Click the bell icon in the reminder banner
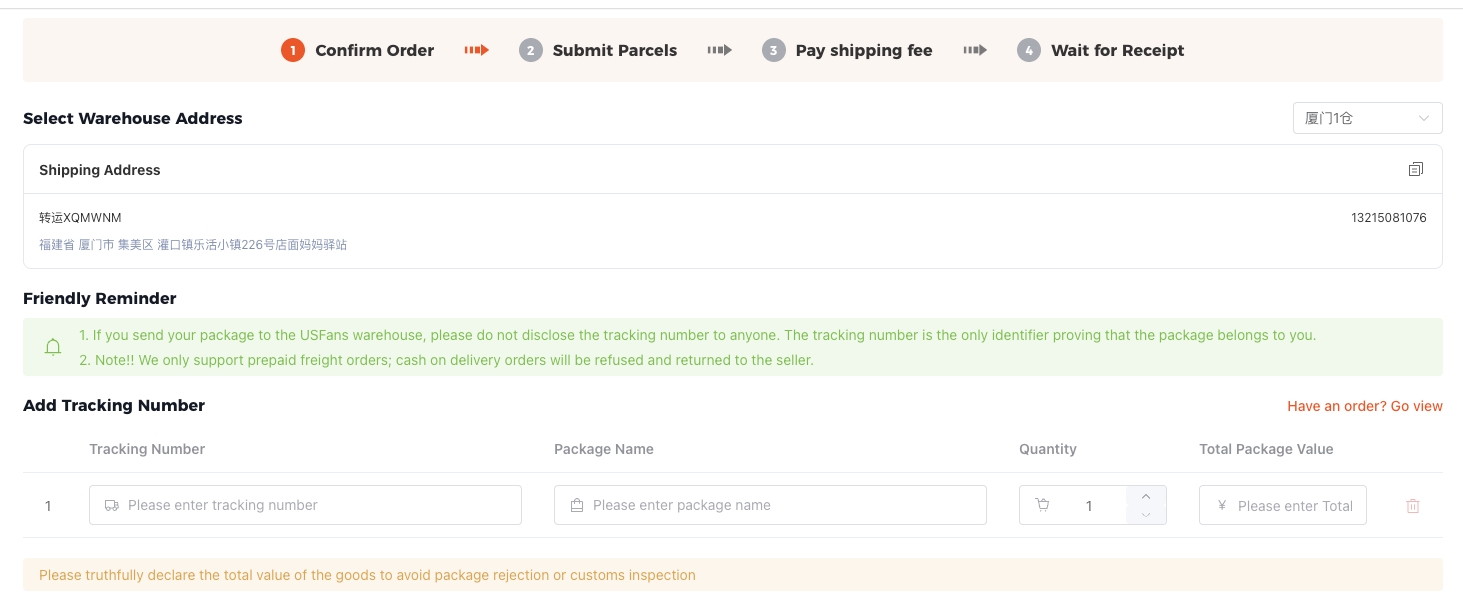The height and width of the screenshot is (606, 1463). point(52,347)
